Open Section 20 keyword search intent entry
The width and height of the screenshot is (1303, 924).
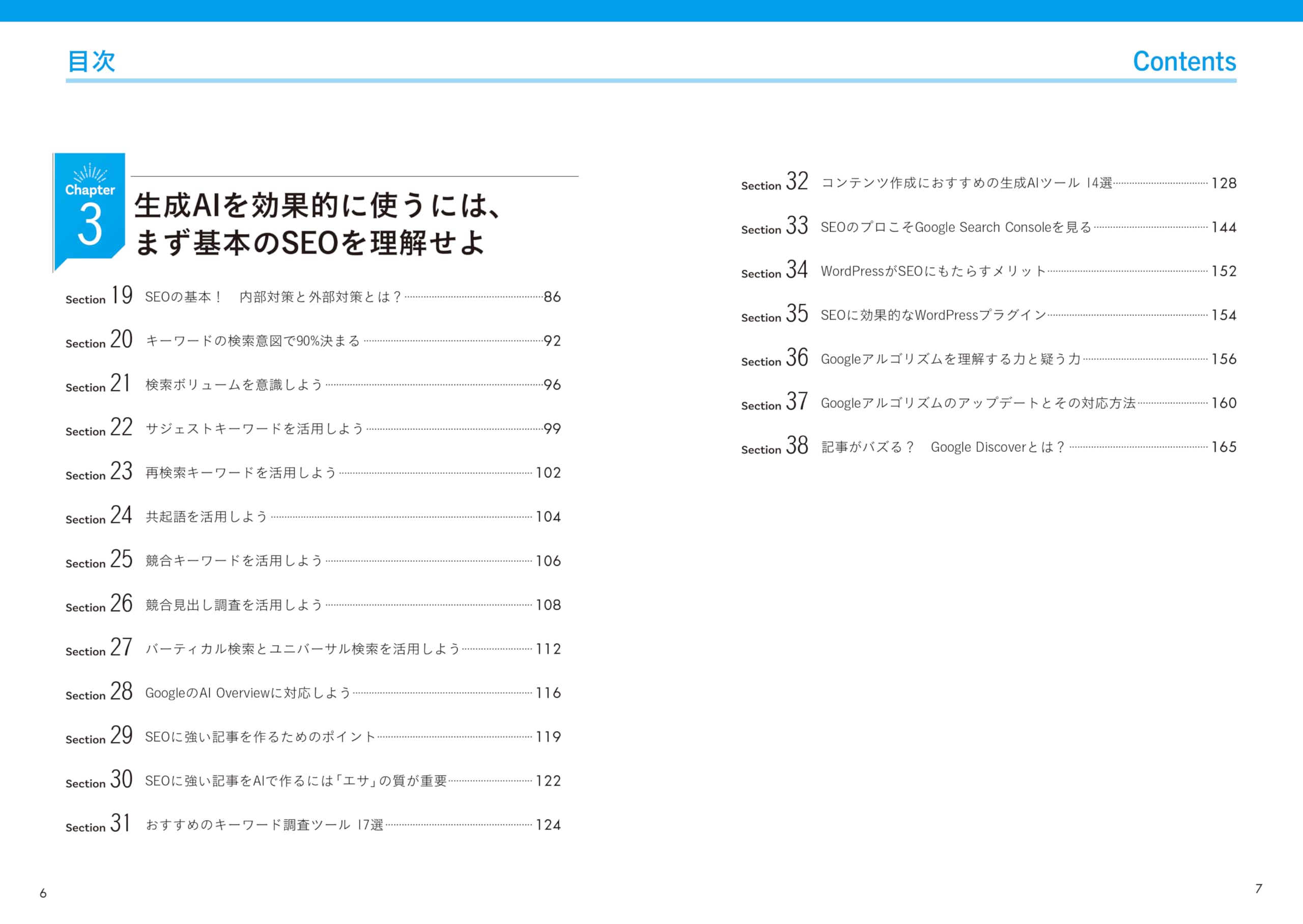coord(252,341)
